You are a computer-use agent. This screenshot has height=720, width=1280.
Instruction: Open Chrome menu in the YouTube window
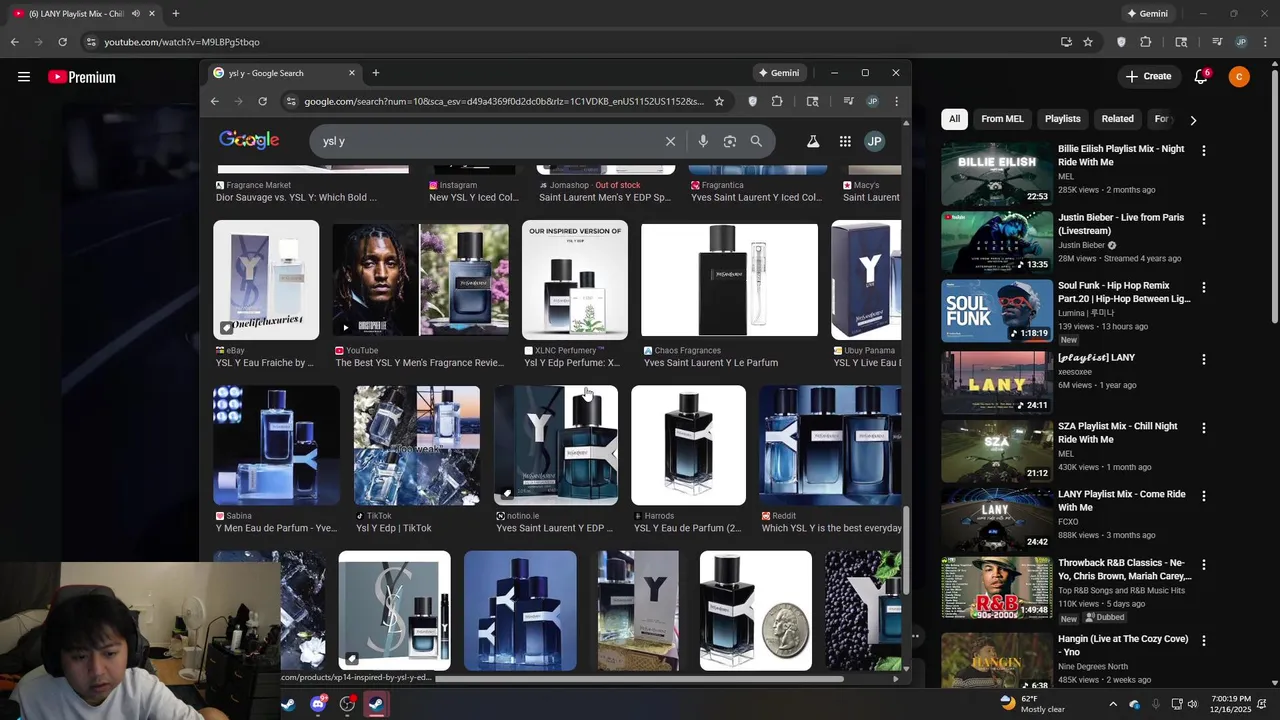(x=1265, y=42)
